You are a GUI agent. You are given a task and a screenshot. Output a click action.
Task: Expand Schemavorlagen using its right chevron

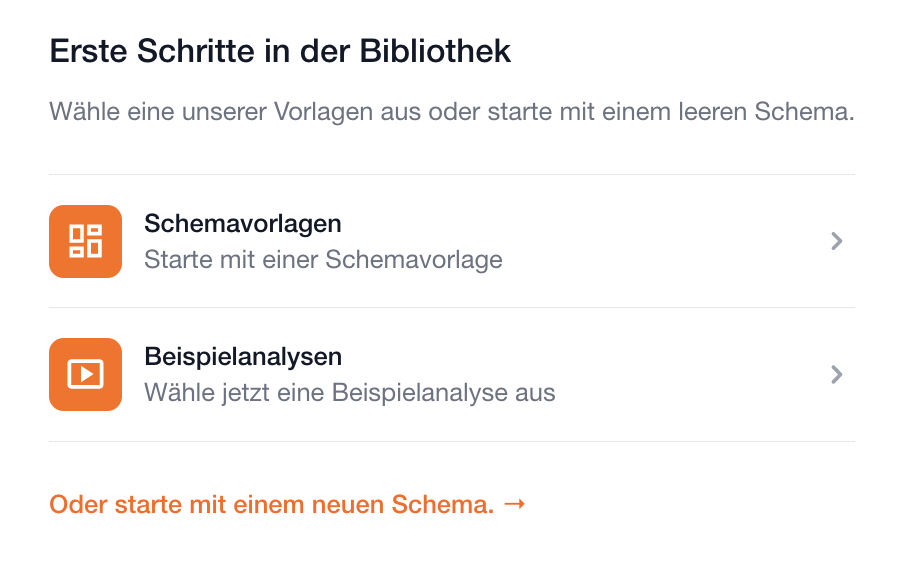click(837, 241)
